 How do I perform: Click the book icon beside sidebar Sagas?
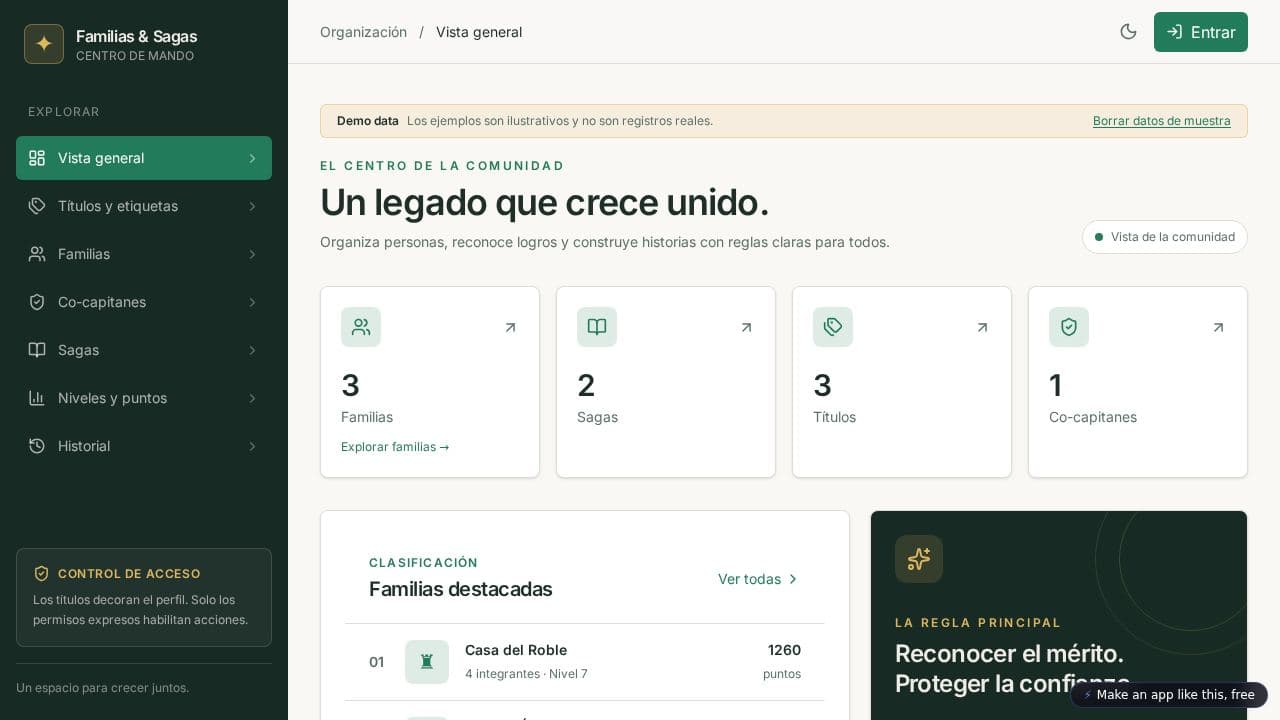37,350
